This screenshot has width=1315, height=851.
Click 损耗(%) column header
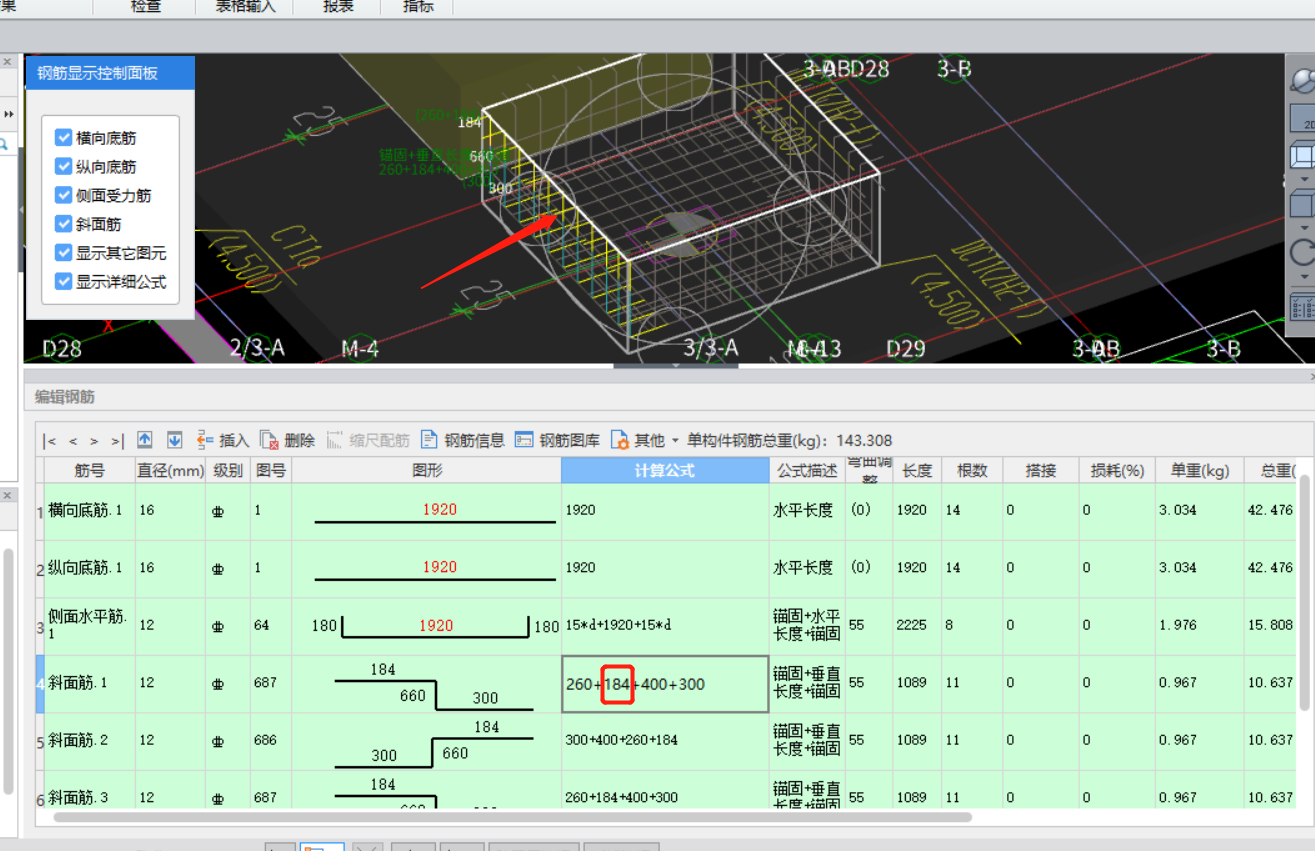[x=1117, y=470]
